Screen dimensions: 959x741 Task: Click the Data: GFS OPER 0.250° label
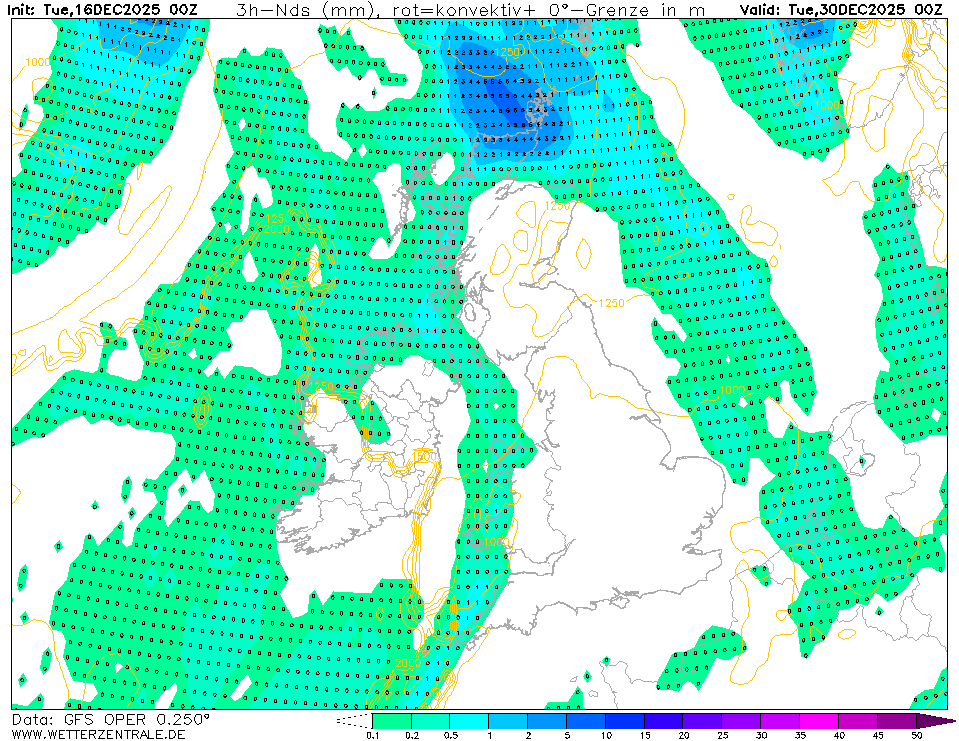(x=111, y=719)
